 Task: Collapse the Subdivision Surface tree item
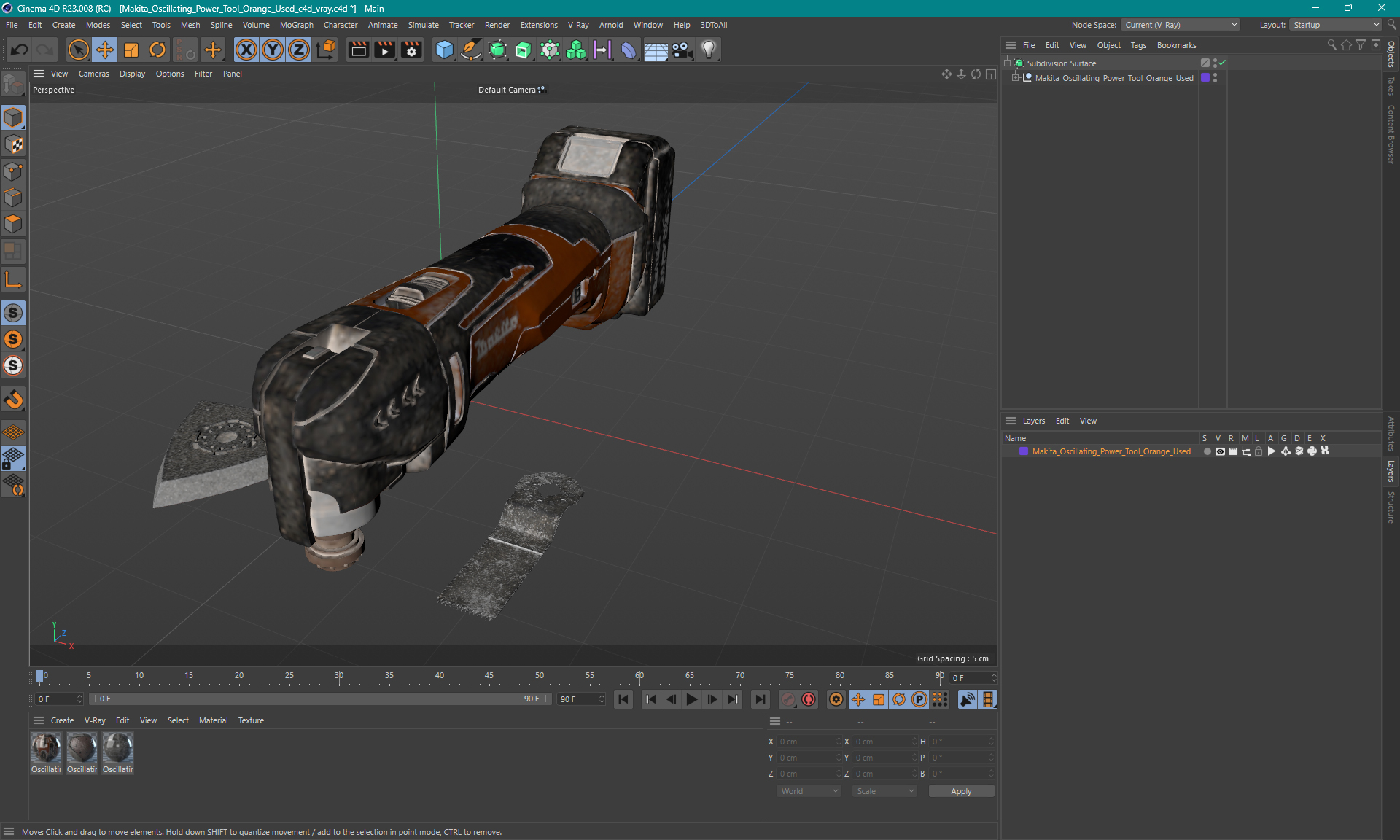point(1008,63)
